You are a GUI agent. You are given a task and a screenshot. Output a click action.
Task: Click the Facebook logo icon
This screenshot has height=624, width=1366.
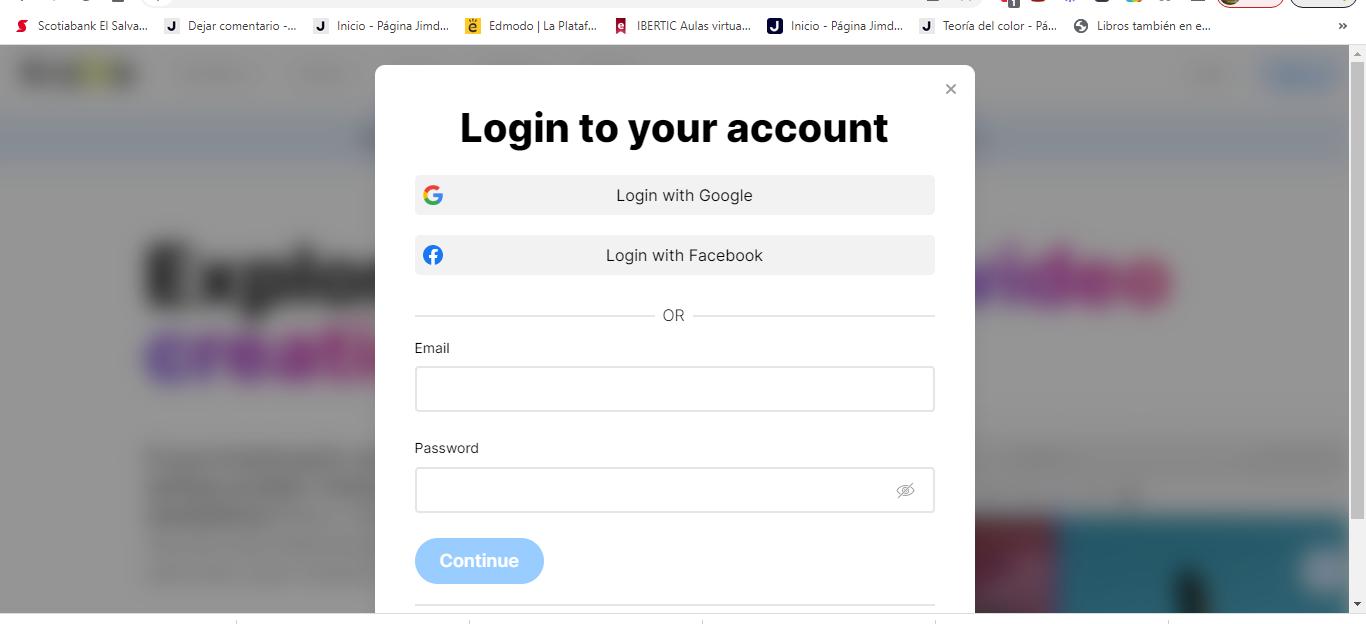(433, 255)
